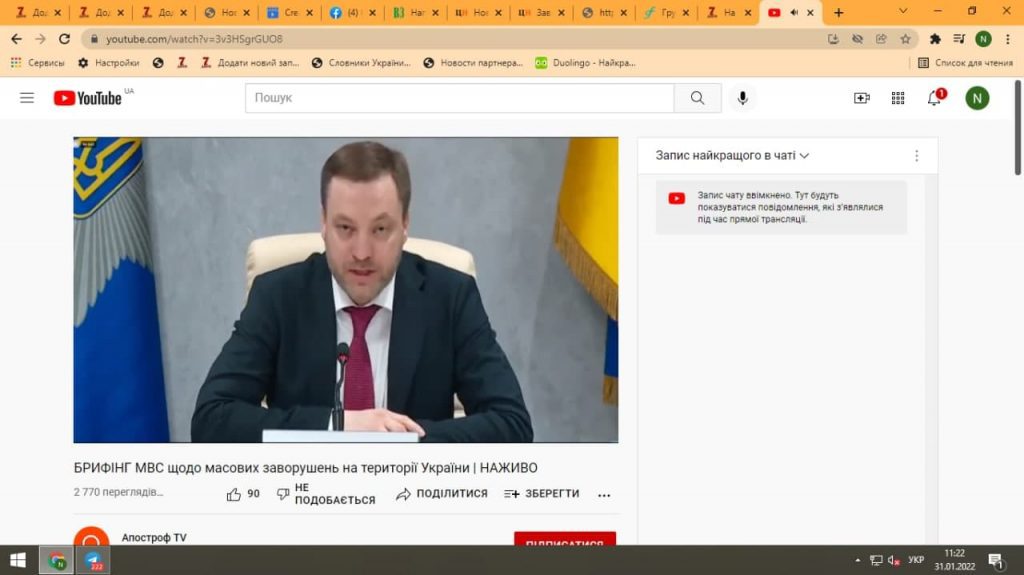Open the Create video camera icon
The image size is (1024, 575).
pos(861,98)
